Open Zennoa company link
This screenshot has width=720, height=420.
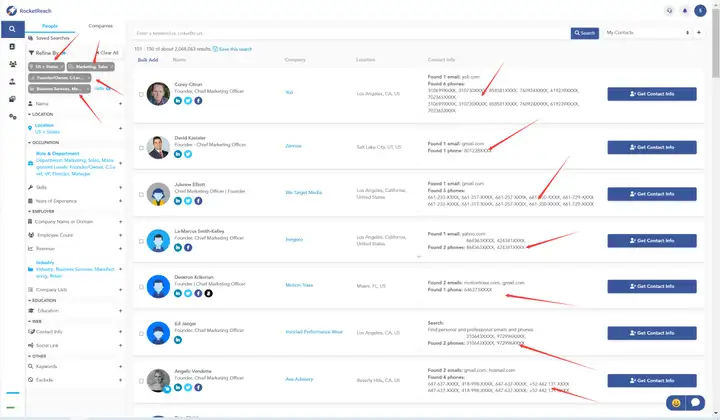pyautogui.click(x=293, y=146)
